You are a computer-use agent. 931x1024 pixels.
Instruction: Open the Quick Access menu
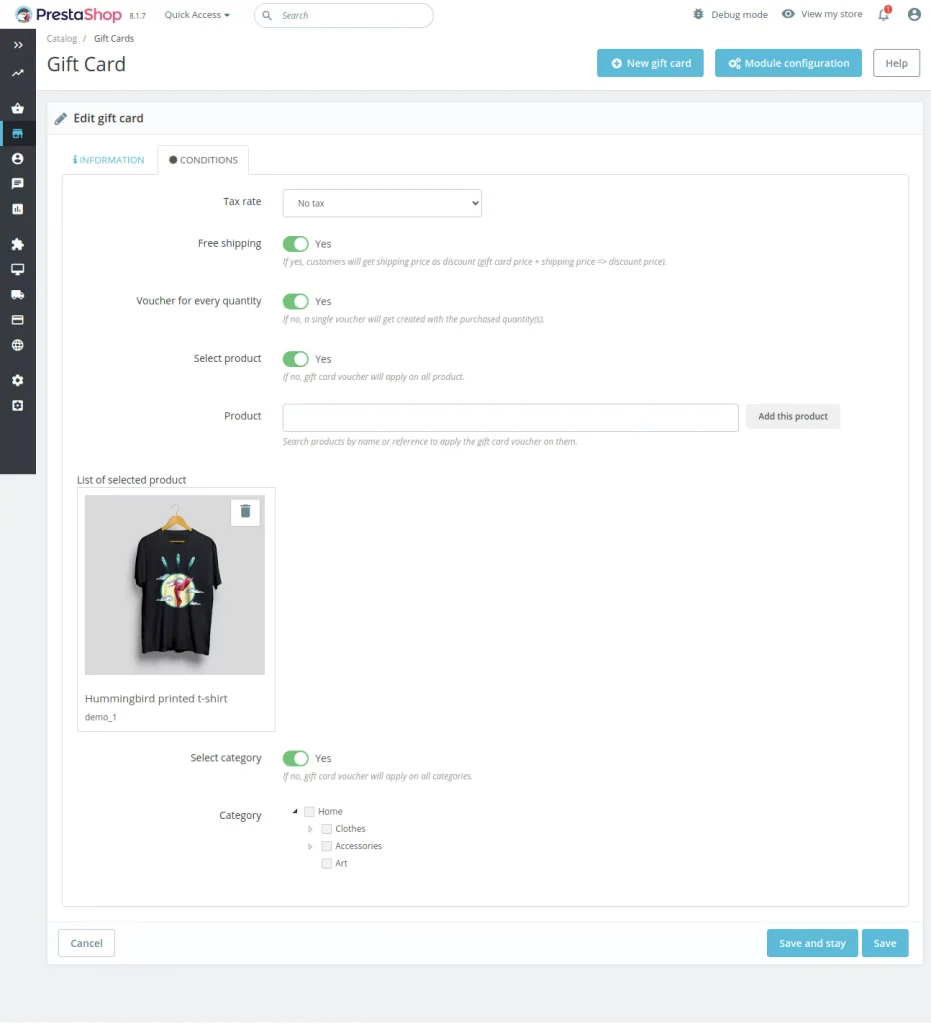(x=196, y=14)
